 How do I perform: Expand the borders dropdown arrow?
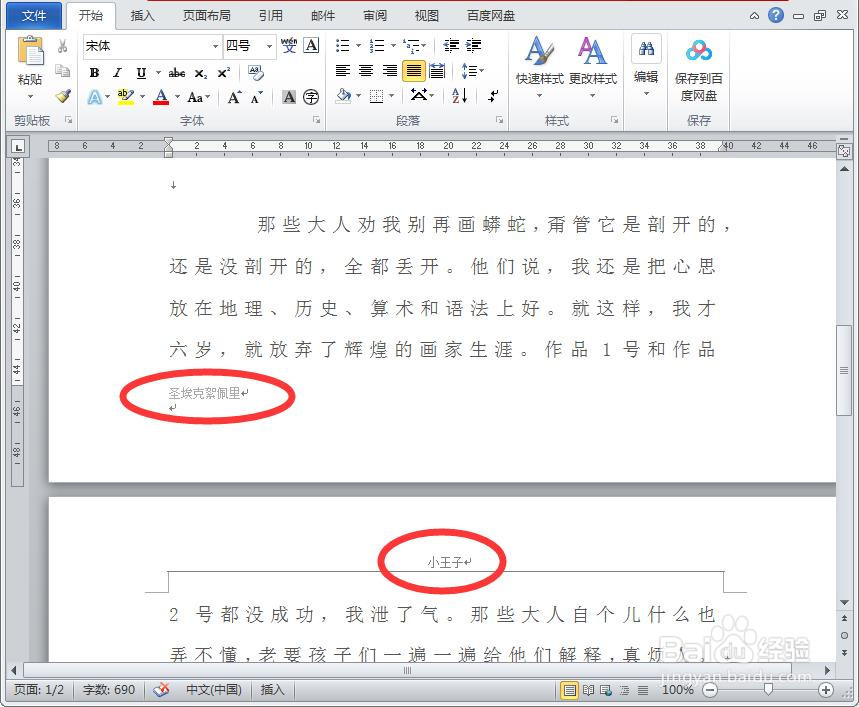pyautogui.click(x=392, y=96)
